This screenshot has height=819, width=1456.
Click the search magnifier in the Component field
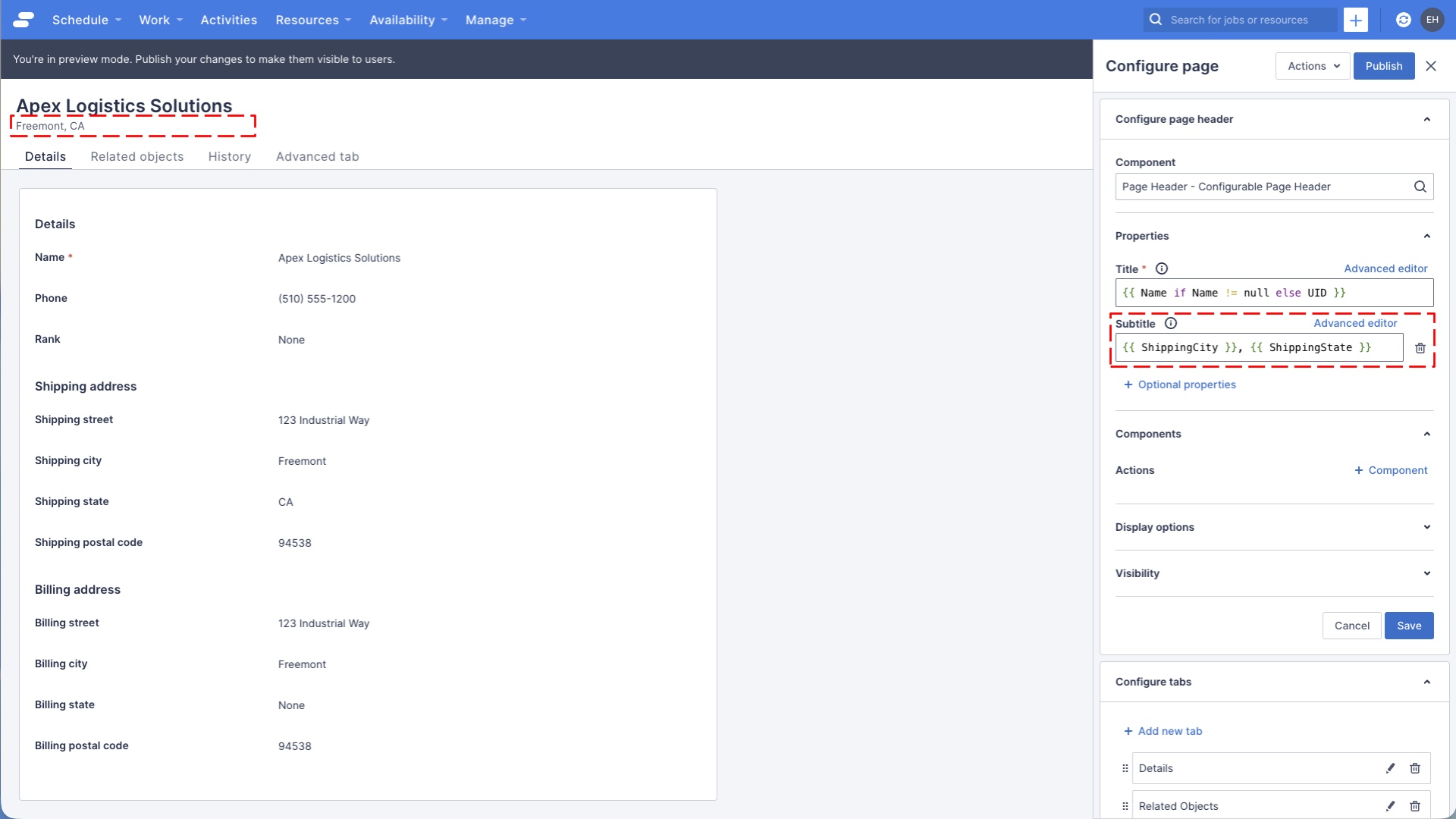(1420, 187)
